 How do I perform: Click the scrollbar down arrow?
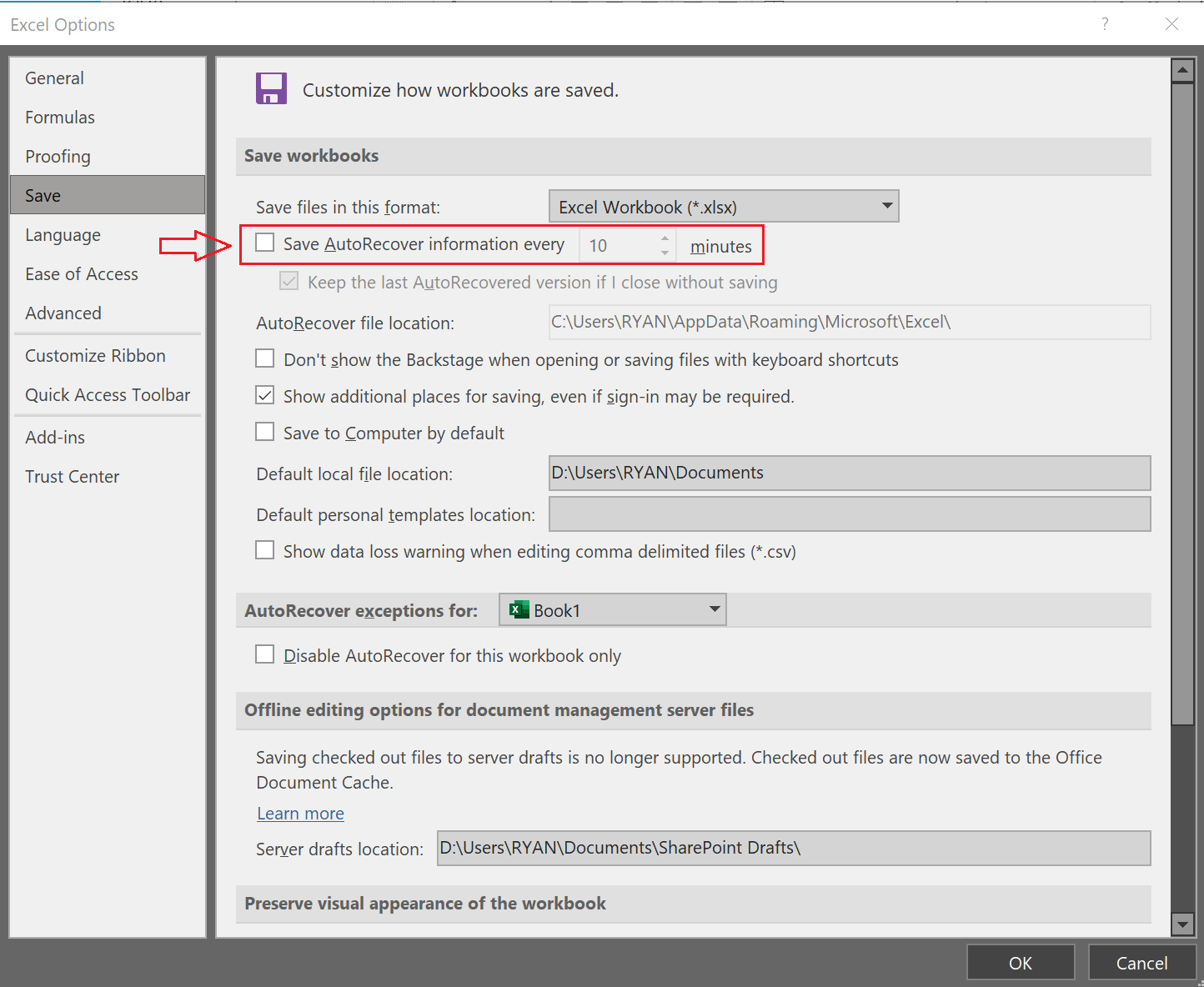(1182, 923)
